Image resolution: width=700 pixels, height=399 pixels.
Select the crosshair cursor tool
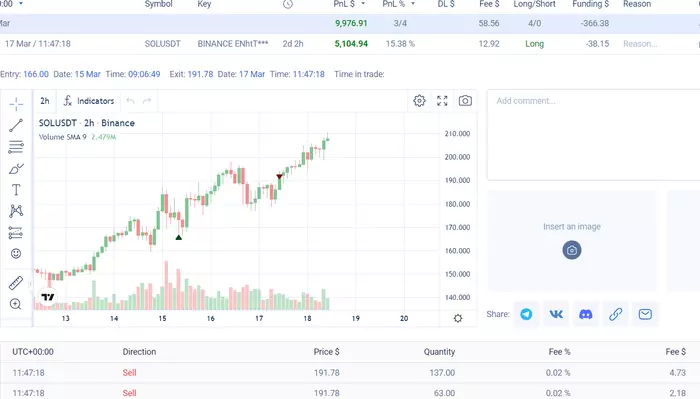(x=16, y=104)
